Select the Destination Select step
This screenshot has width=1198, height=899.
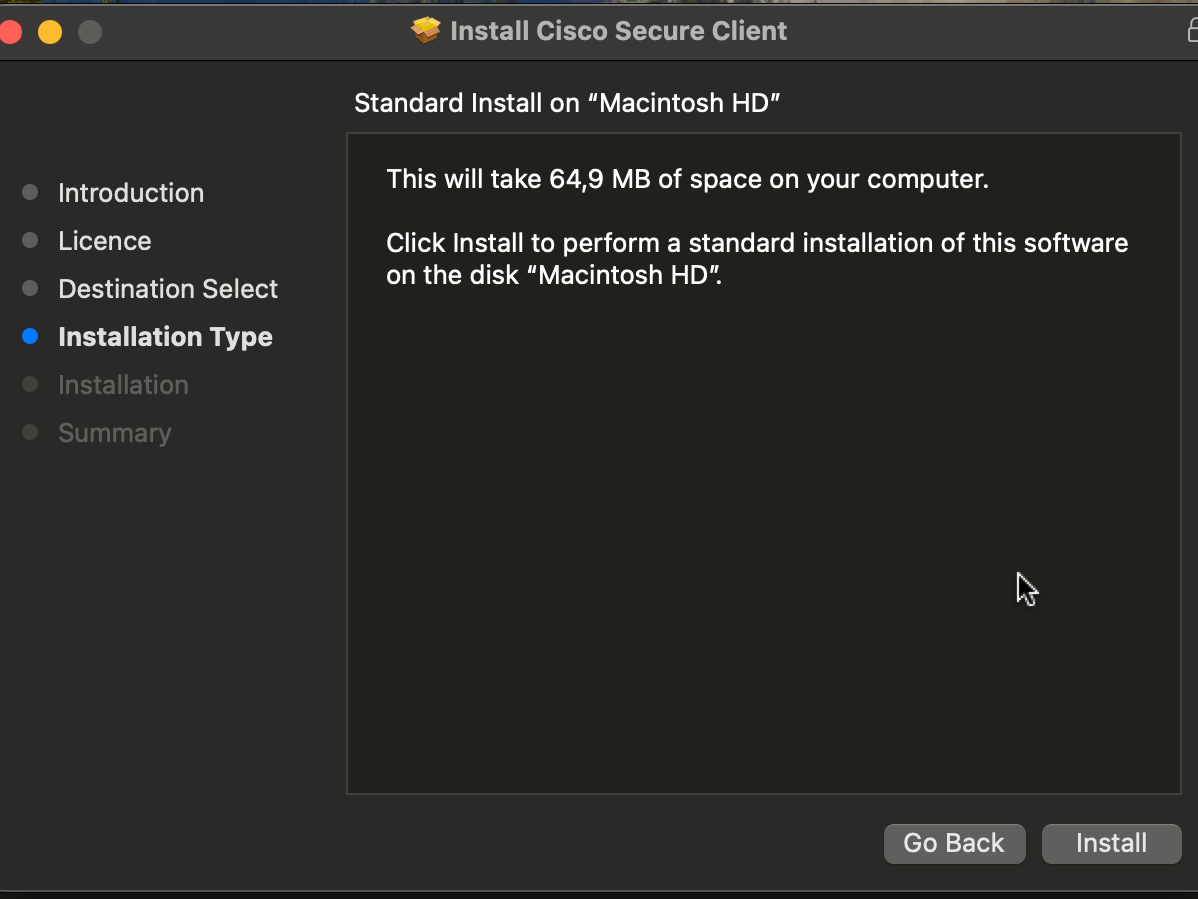[168, 289]
